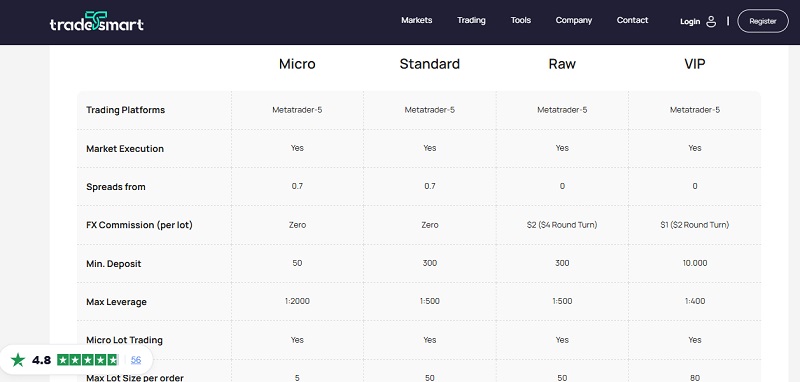
Task: Click Metatrader-5 in the Micro column
Action: coord(297,110)
